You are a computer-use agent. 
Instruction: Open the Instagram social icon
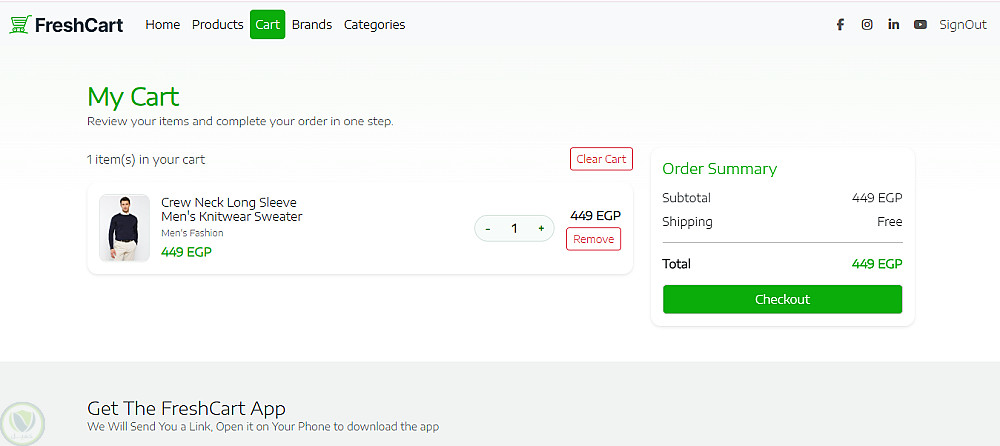point(867,25)
